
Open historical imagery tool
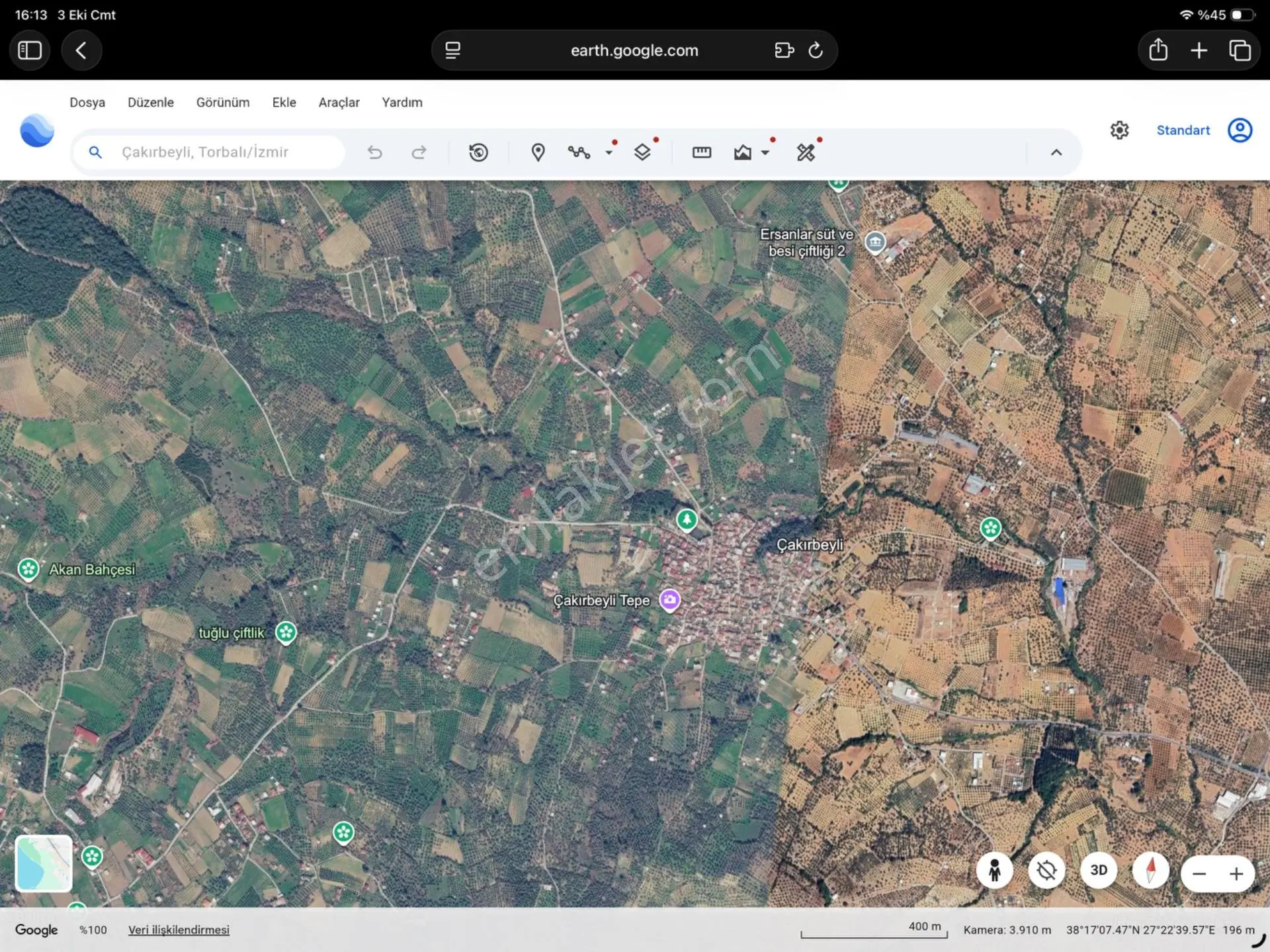[x=478, y=153]
